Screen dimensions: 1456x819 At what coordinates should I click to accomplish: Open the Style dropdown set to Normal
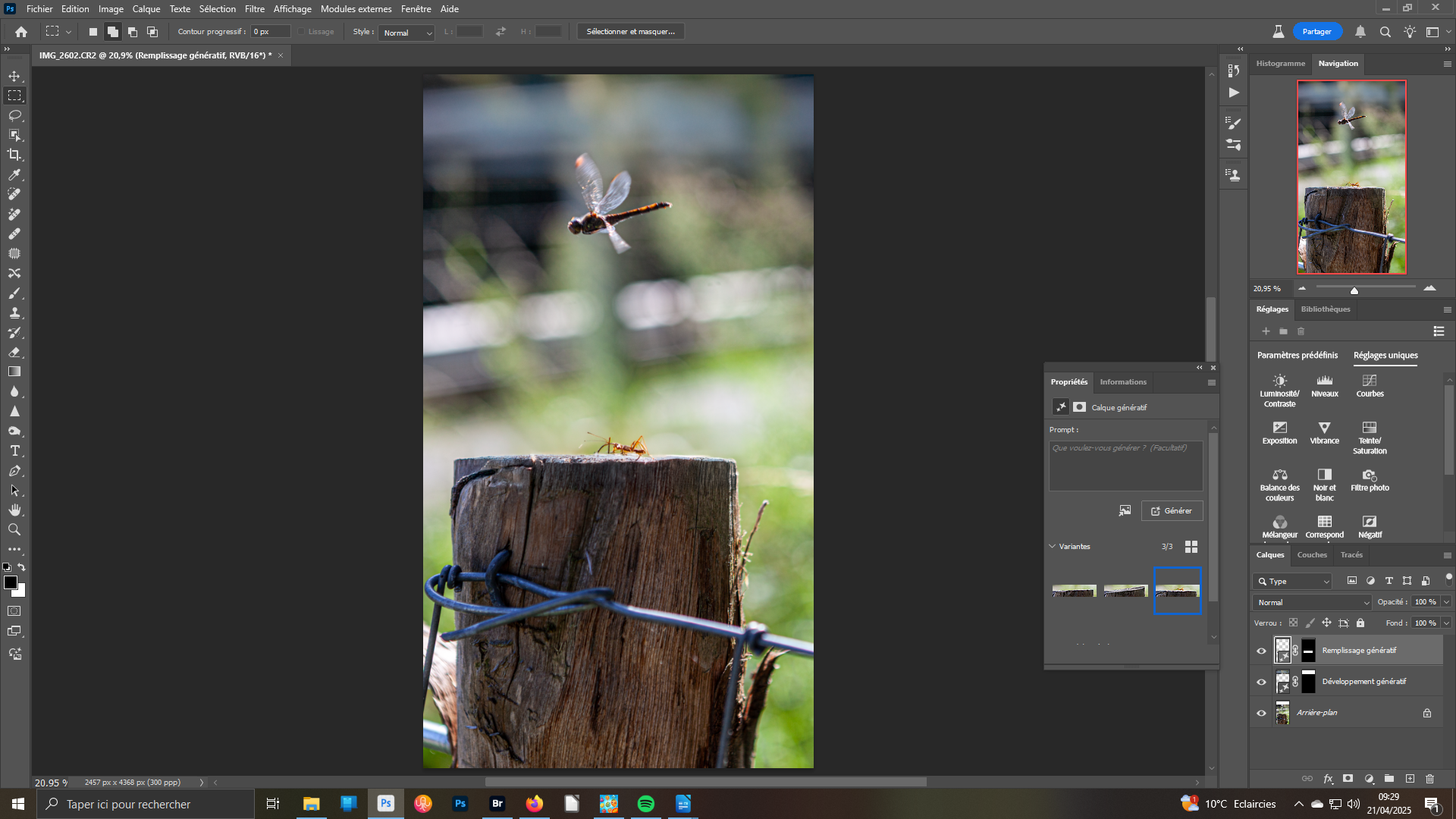(407, 33)
